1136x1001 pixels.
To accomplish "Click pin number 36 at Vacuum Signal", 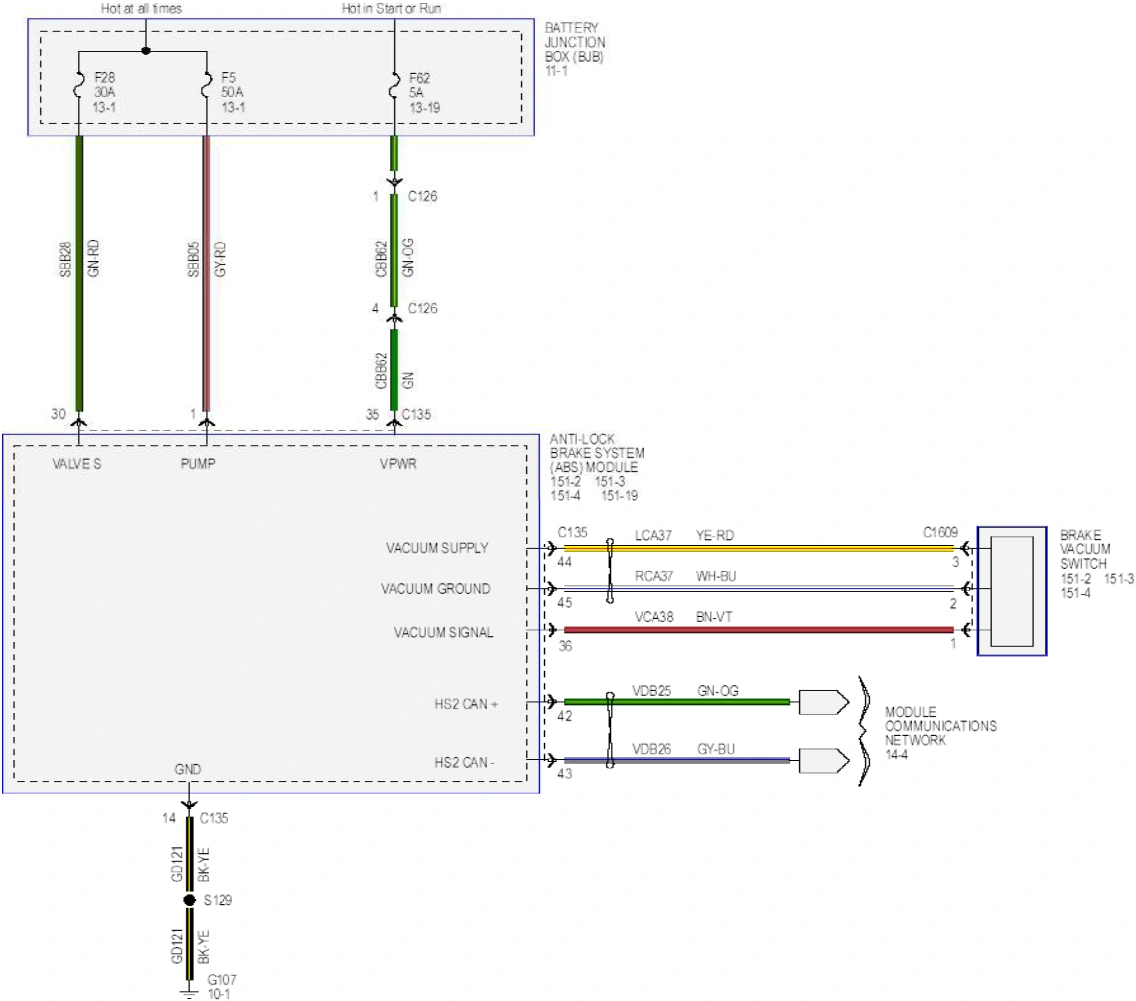I will click(x=565, y=645).
